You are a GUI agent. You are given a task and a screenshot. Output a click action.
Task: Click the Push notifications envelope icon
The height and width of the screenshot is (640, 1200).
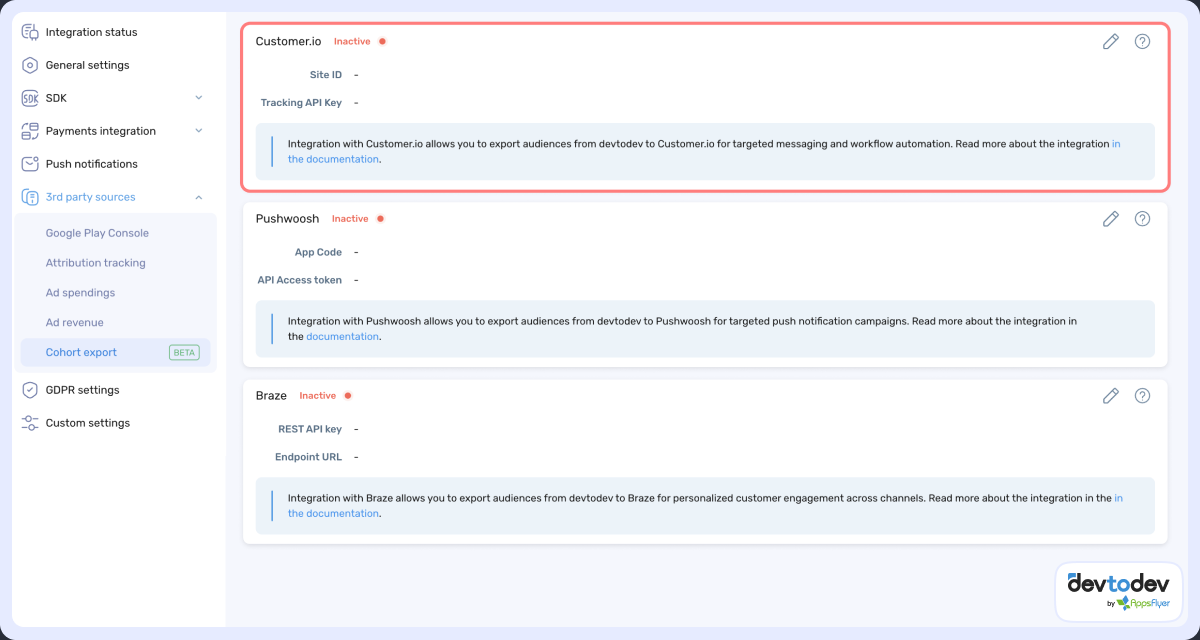pyautogui.click(x=30, y=164)
